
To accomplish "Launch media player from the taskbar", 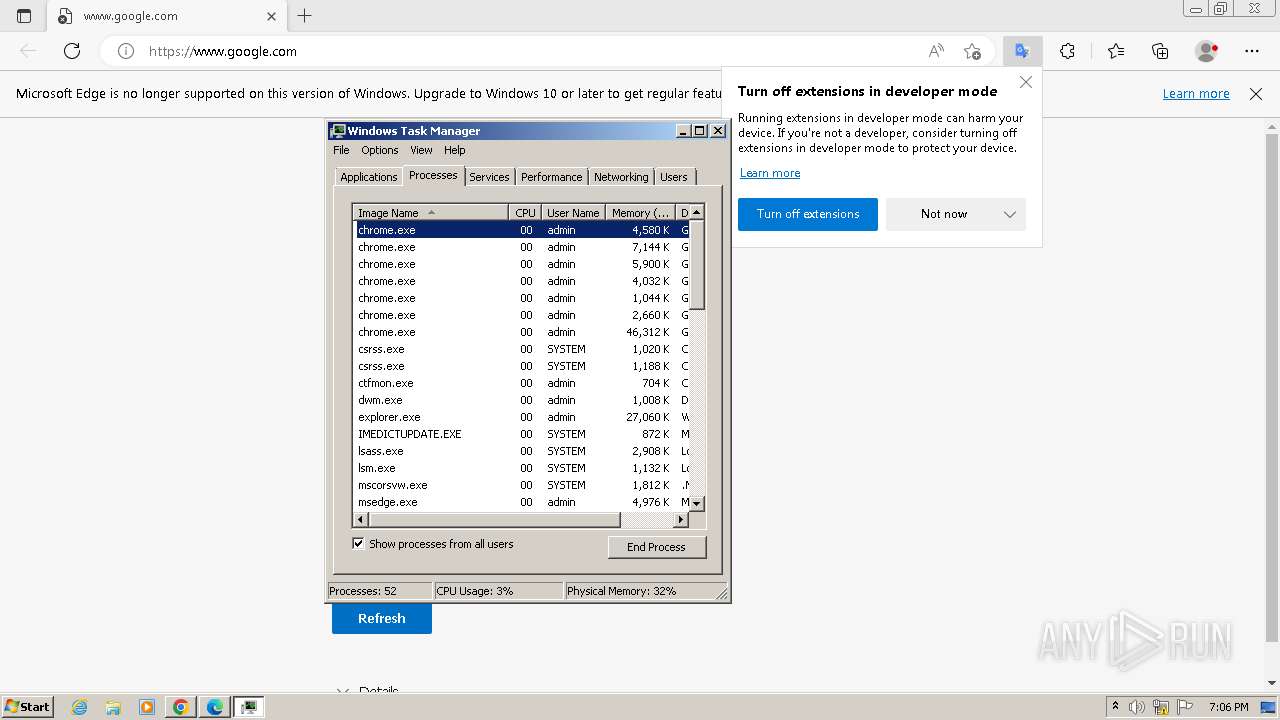I will 147,707.
